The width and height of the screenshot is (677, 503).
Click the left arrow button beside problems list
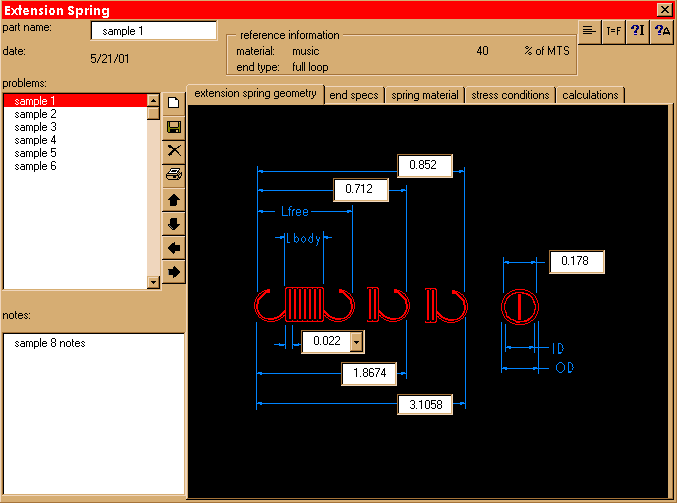[x=174, y=248]
